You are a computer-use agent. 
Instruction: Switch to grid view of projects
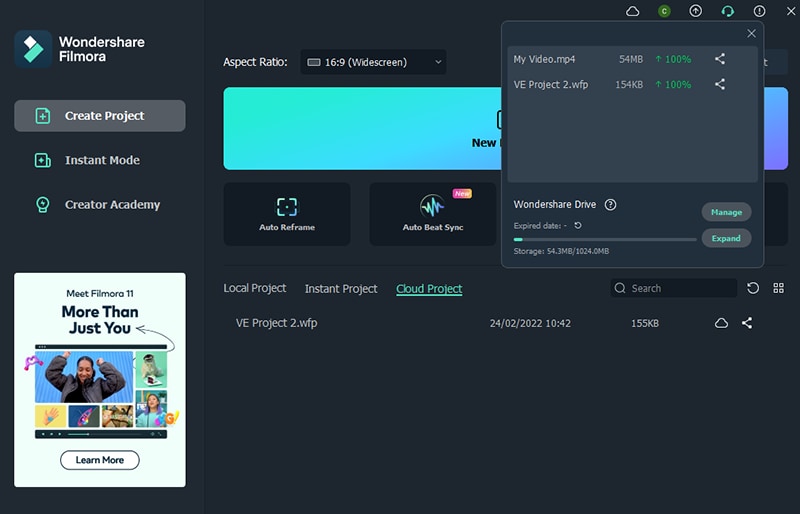tap(779, 288)
